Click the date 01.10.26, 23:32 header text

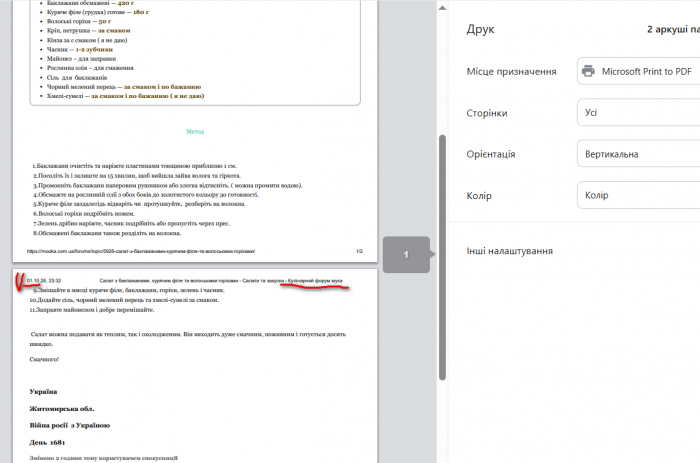point(44,280)
